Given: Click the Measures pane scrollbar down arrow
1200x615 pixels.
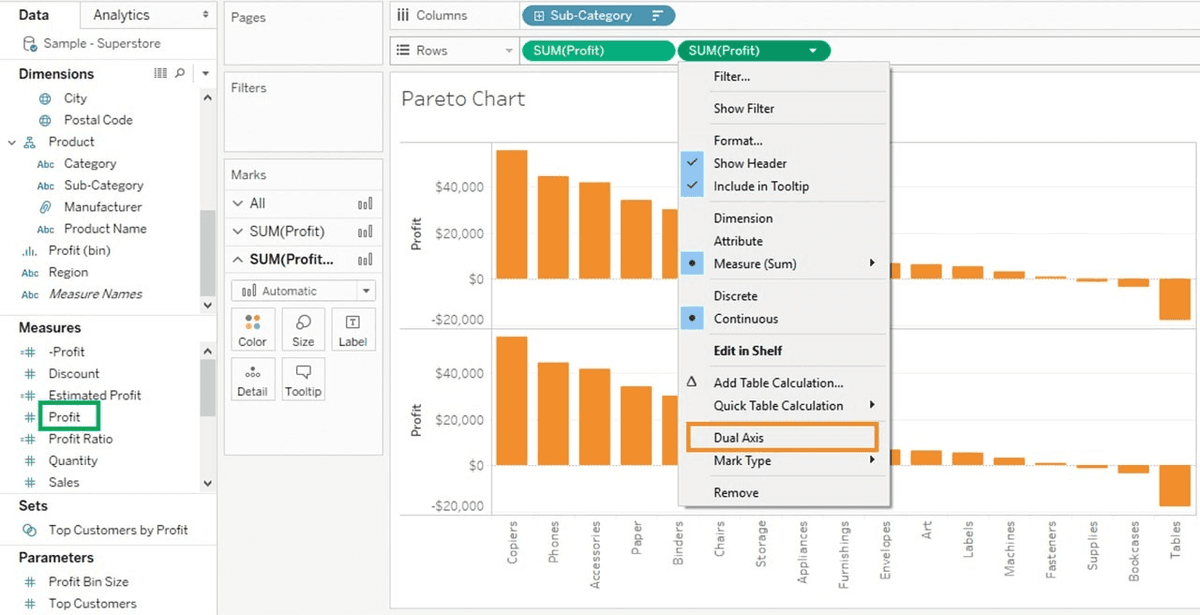Looking at the screenshot, I should coord(207,483).
